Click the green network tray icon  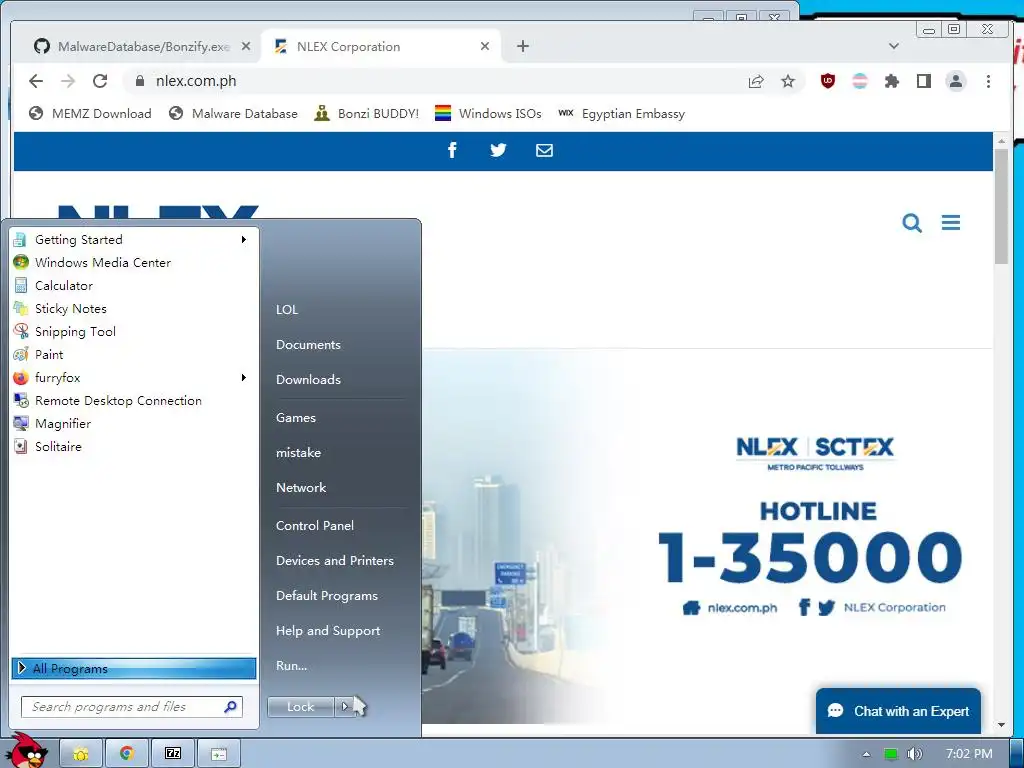pyautogui.click(x=891, y=754)
